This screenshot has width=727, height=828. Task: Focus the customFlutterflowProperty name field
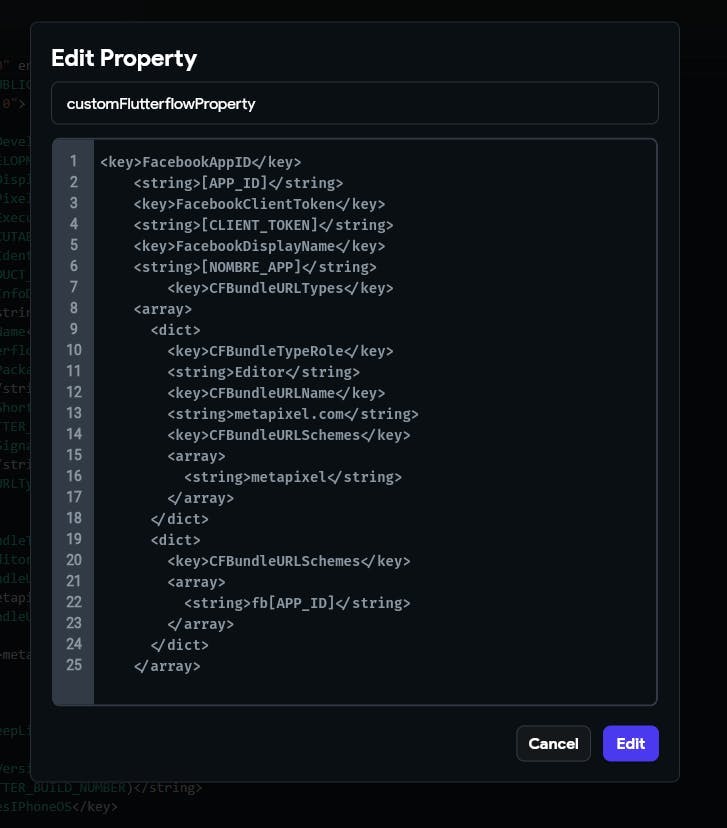pos(340,103)
